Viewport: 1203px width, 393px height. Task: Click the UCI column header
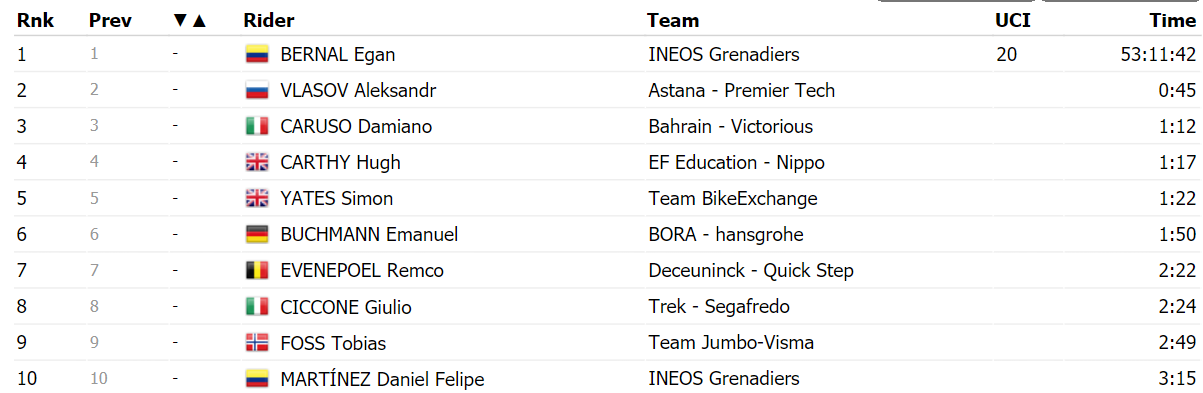point(1013,20)
